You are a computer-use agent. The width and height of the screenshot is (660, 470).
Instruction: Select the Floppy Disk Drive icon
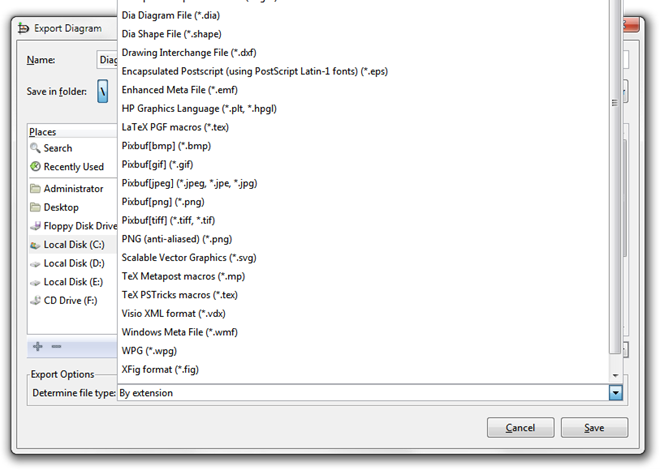click(x=35, y=226)
